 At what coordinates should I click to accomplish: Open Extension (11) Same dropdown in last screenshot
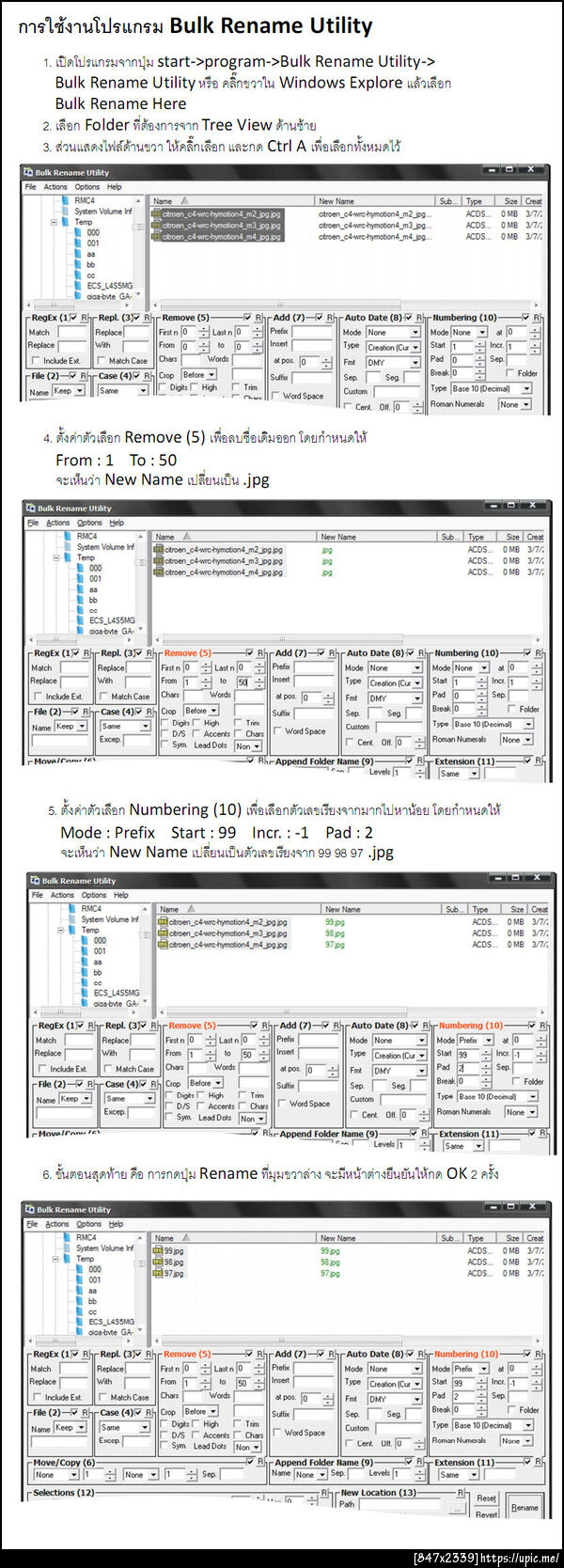point(458,1475)
